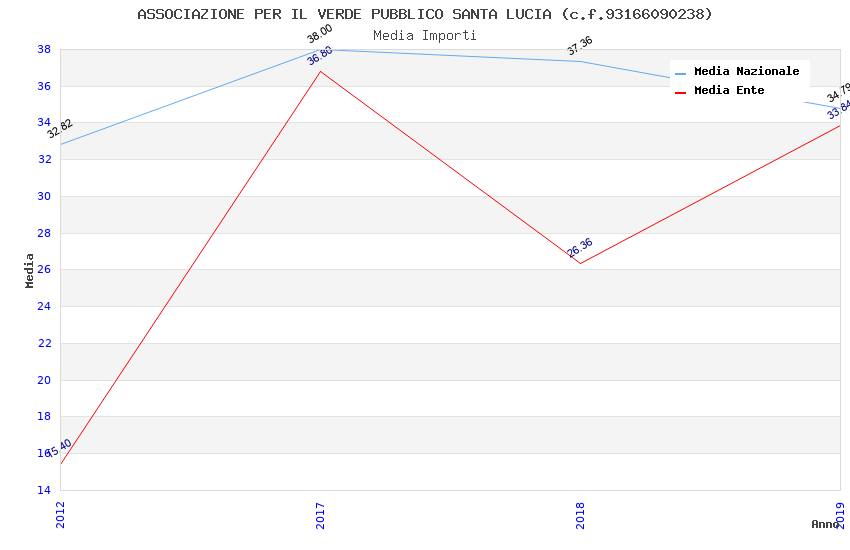850x550 pixels.
Task: Click the 34.79 data label
Action: (x=839, y=92)
